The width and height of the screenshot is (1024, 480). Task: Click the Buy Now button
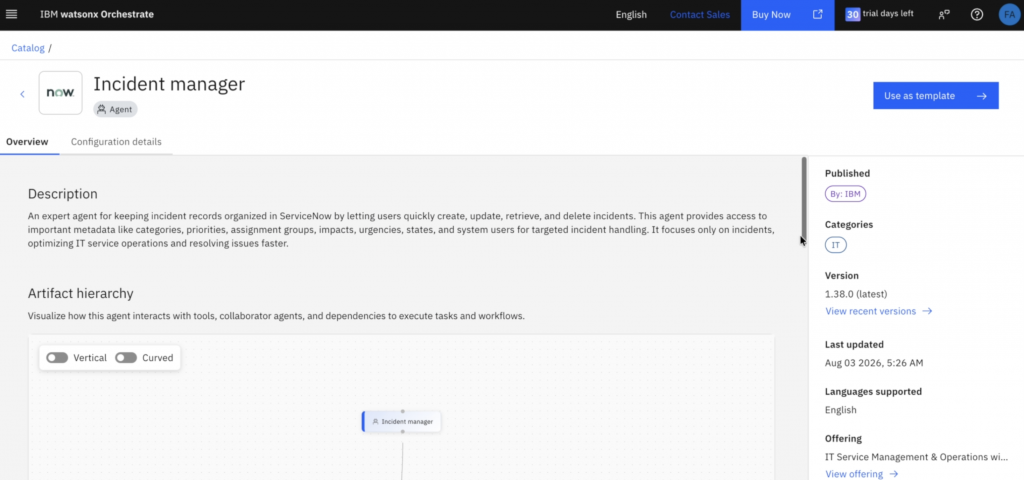(788, 14)
